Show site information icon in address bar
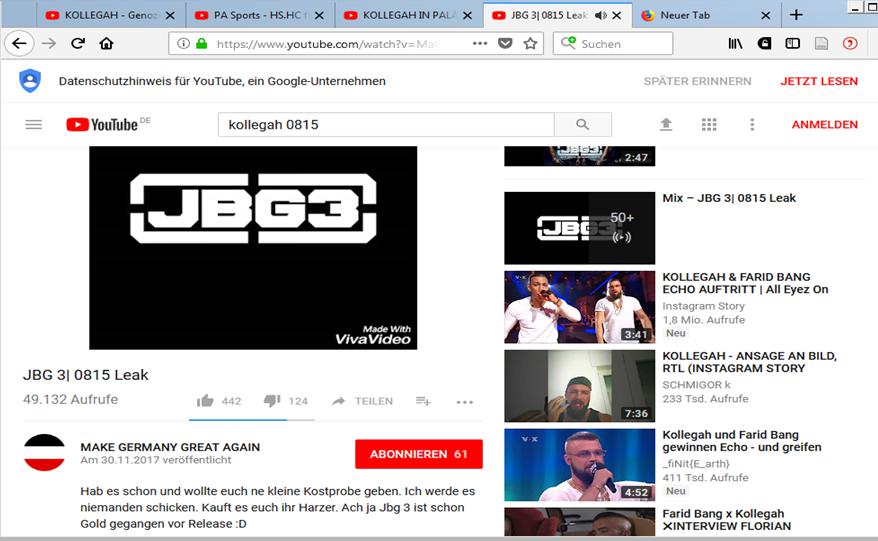878x541 pixels. click(x=183, y=43)
